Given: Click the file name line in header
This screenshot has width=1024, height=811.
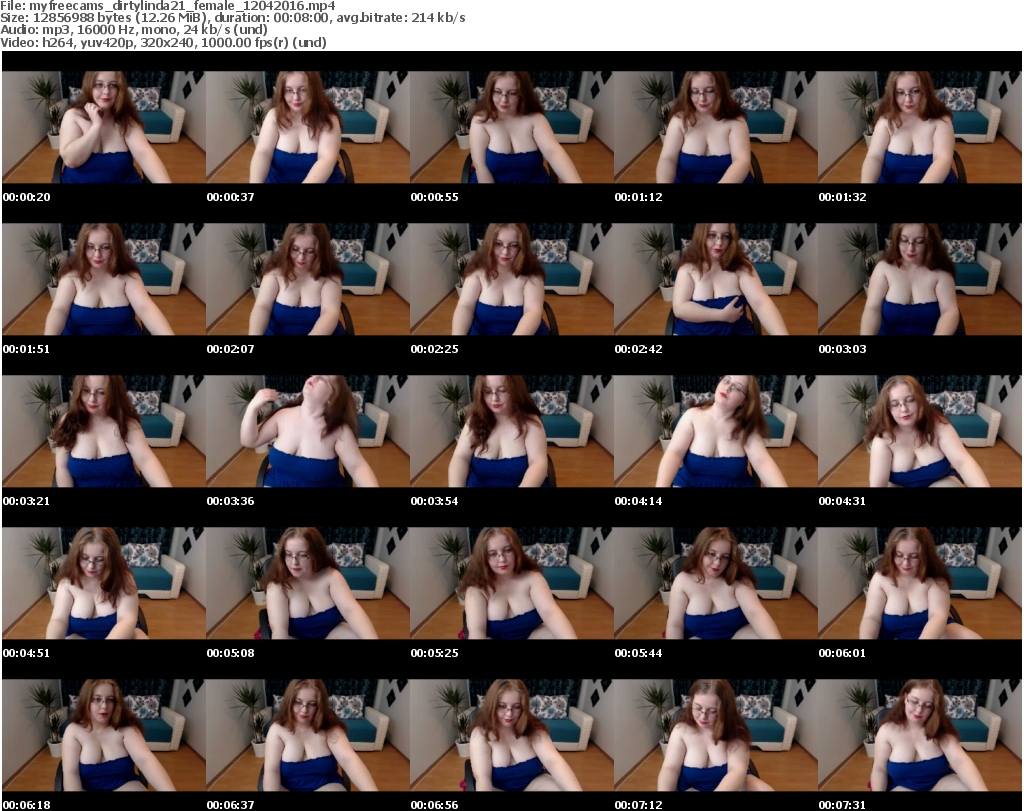Looking at the screenshot, I should (x=167, y=6).
